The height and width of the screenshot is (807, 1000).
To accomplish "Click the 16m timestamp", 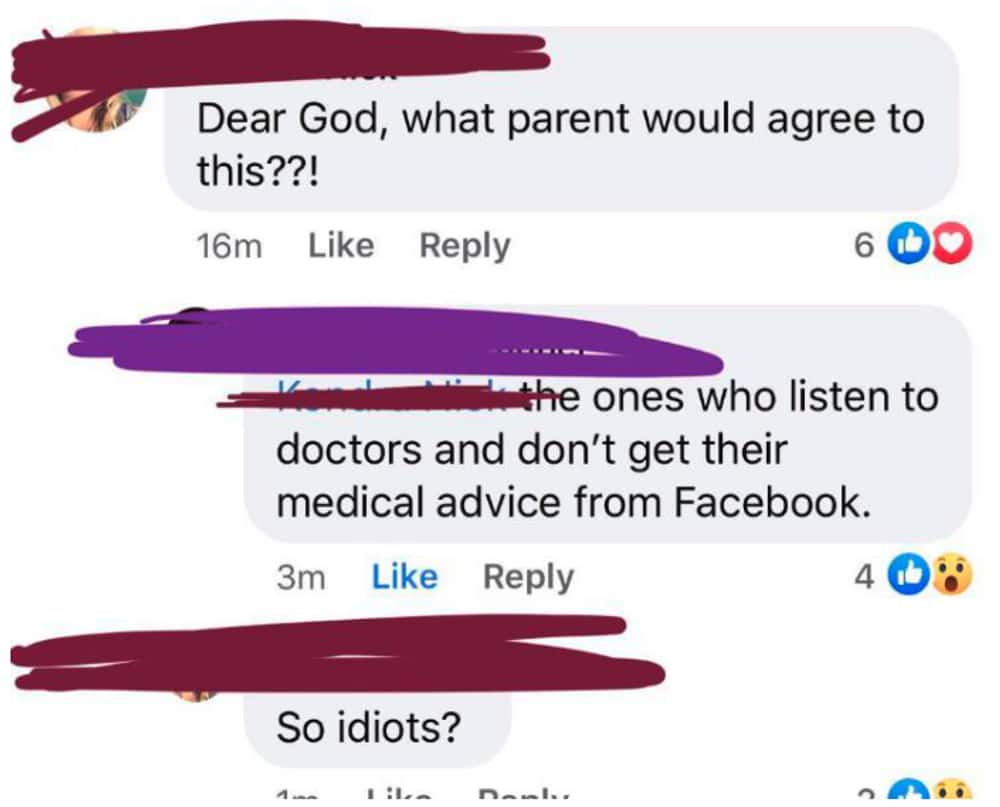I will [x=229, y=246].
